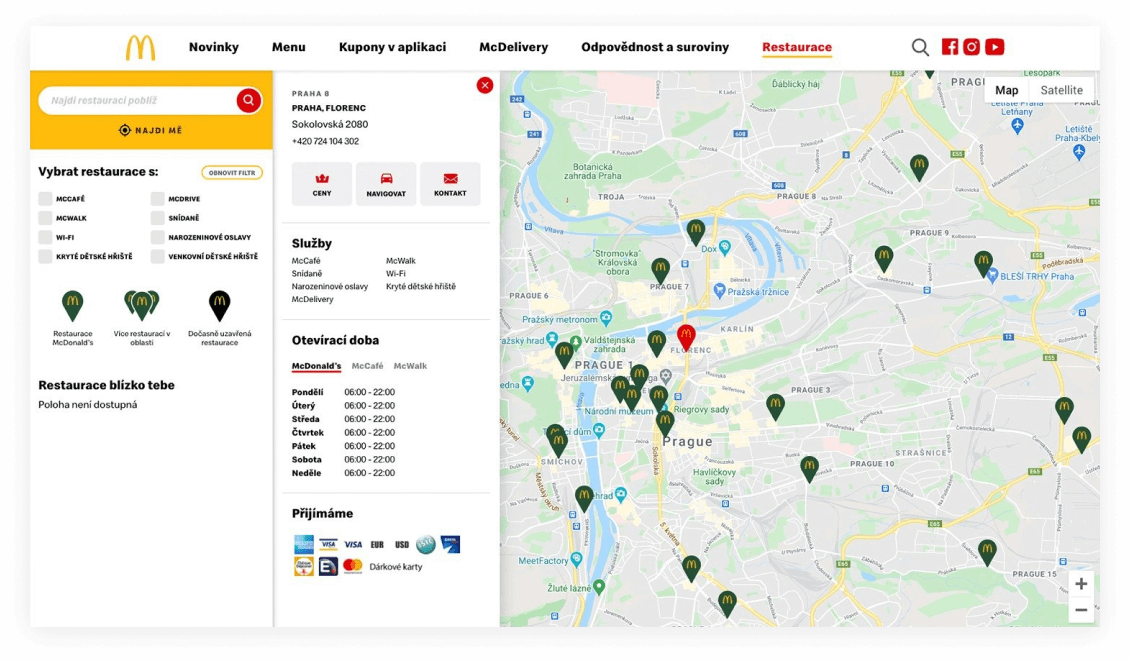
Task: Enable the Kryté dětské hřiště filter checkbox
Action: click(45, 257)
